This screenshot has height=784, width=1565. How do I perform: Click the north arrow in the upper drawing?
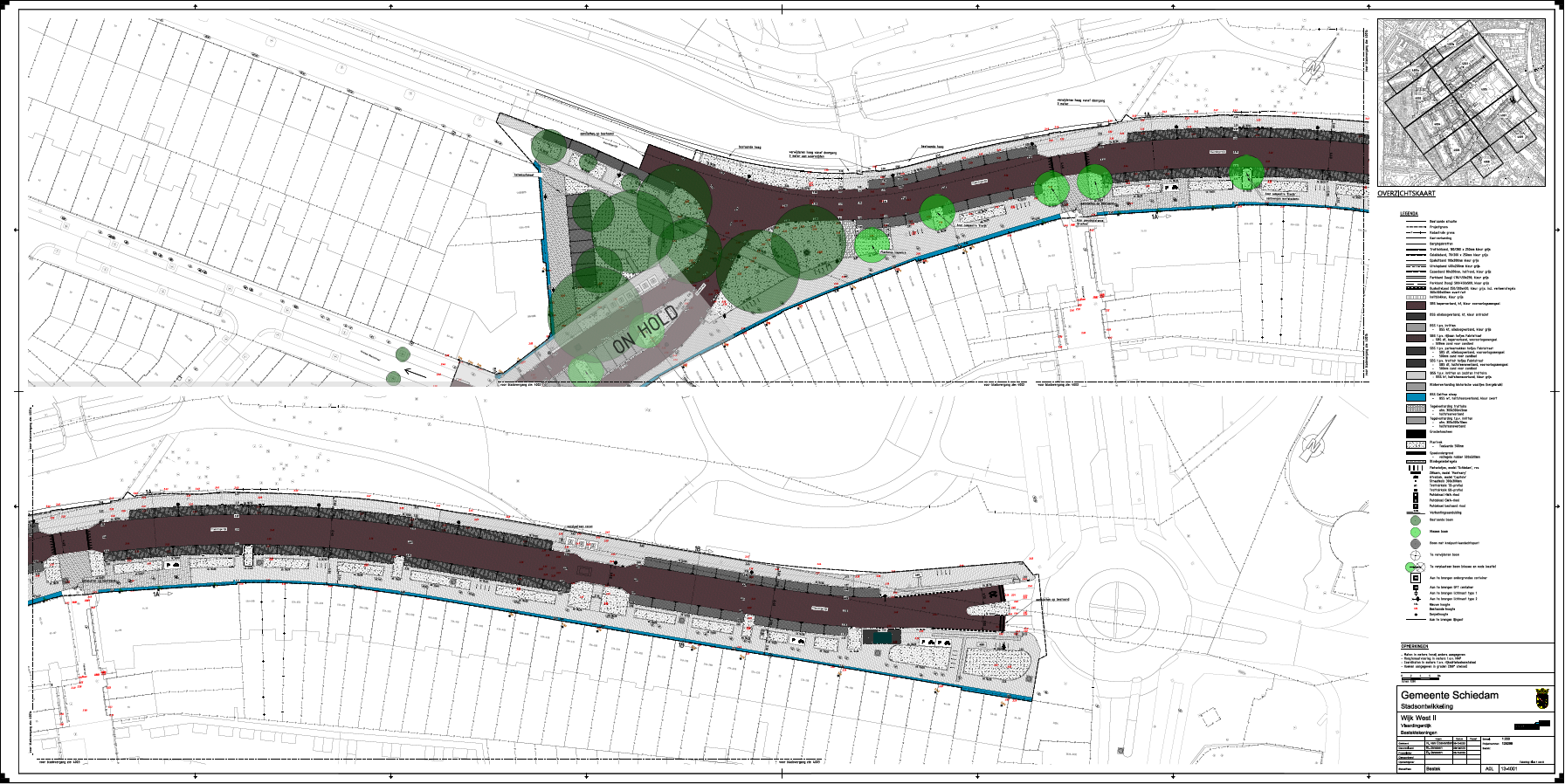(1315, 65)
